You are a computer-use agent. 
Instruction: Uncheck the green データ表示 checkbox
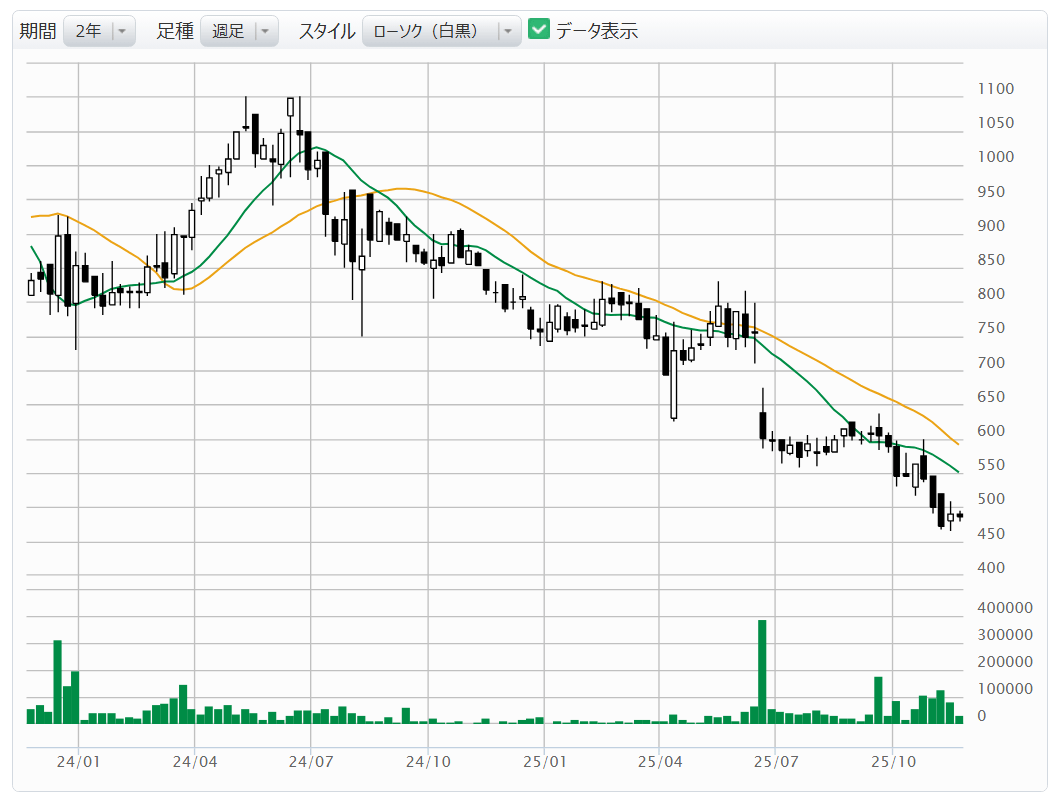tap(539, 30)
